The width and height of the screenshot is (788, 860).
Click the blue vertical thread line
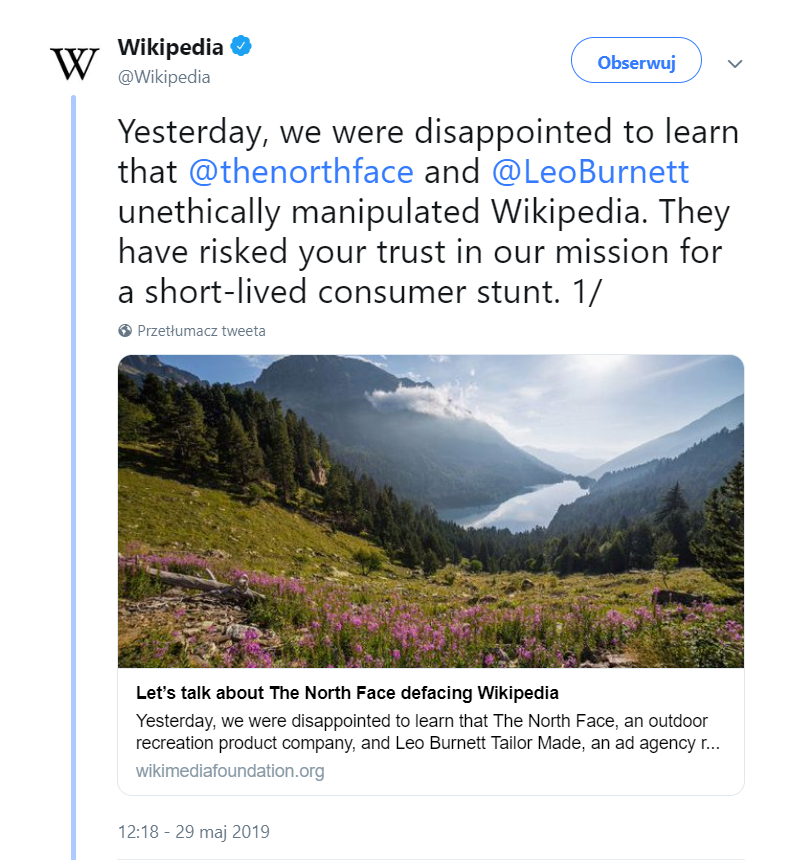coord(73,470)
